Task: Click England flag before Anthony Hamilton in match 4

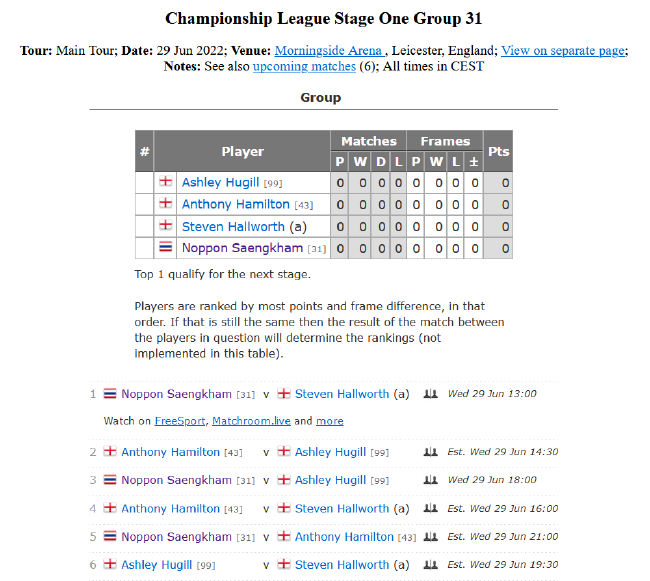Action: click(x=110, y=508)
